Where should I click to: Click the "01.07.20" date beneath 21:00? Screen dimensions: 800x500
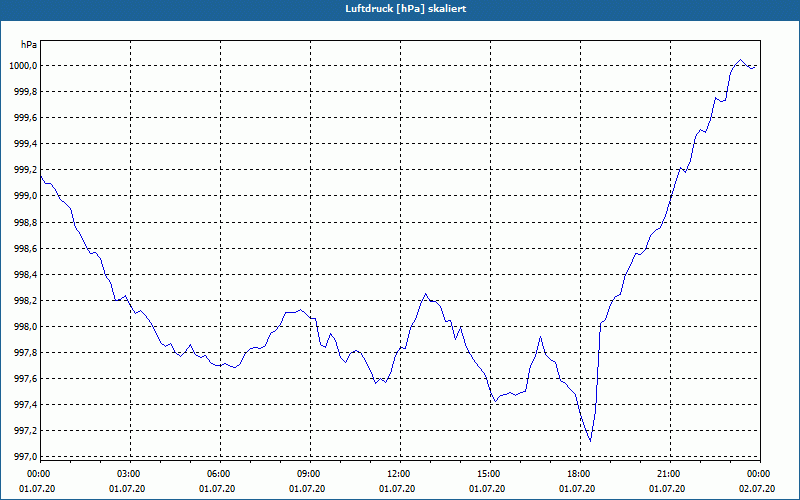(x=668, y=489)
